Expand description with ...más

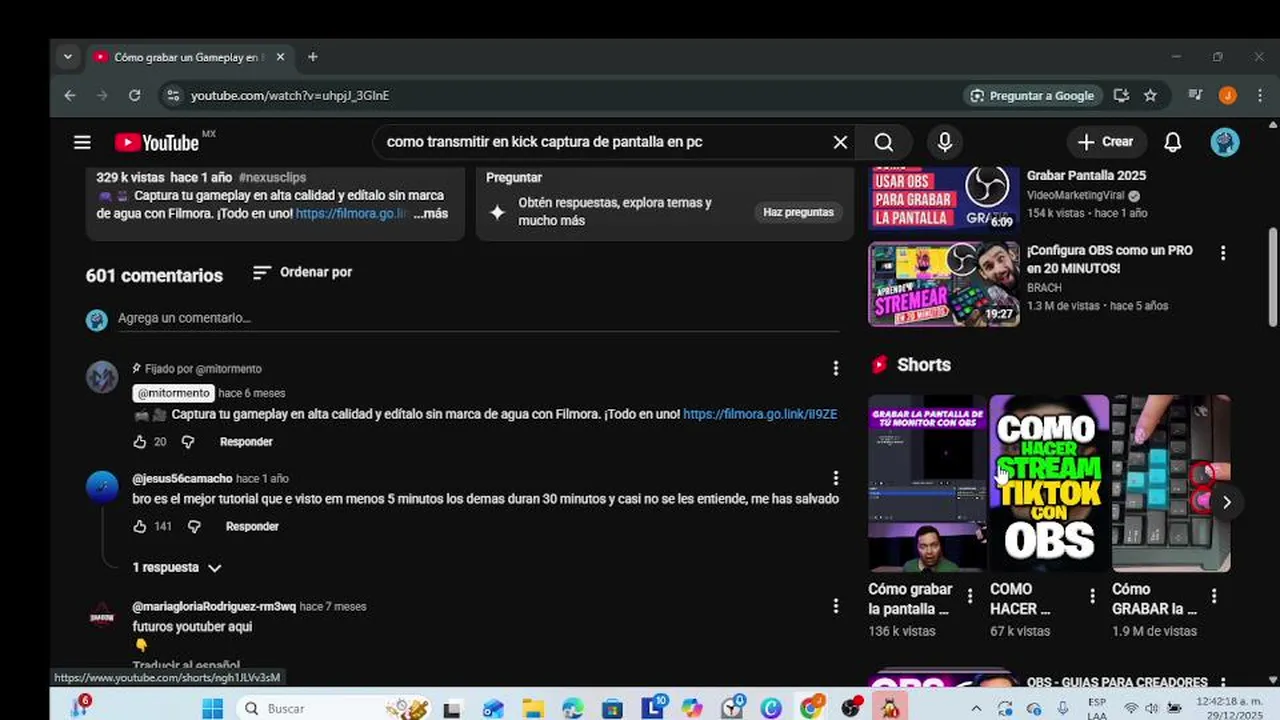431,214
